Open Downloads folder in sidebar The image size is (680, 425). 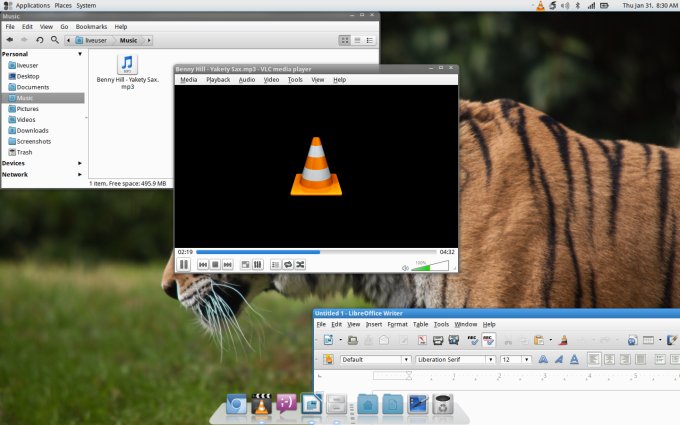pyautogui.click(x=32, y=130)
